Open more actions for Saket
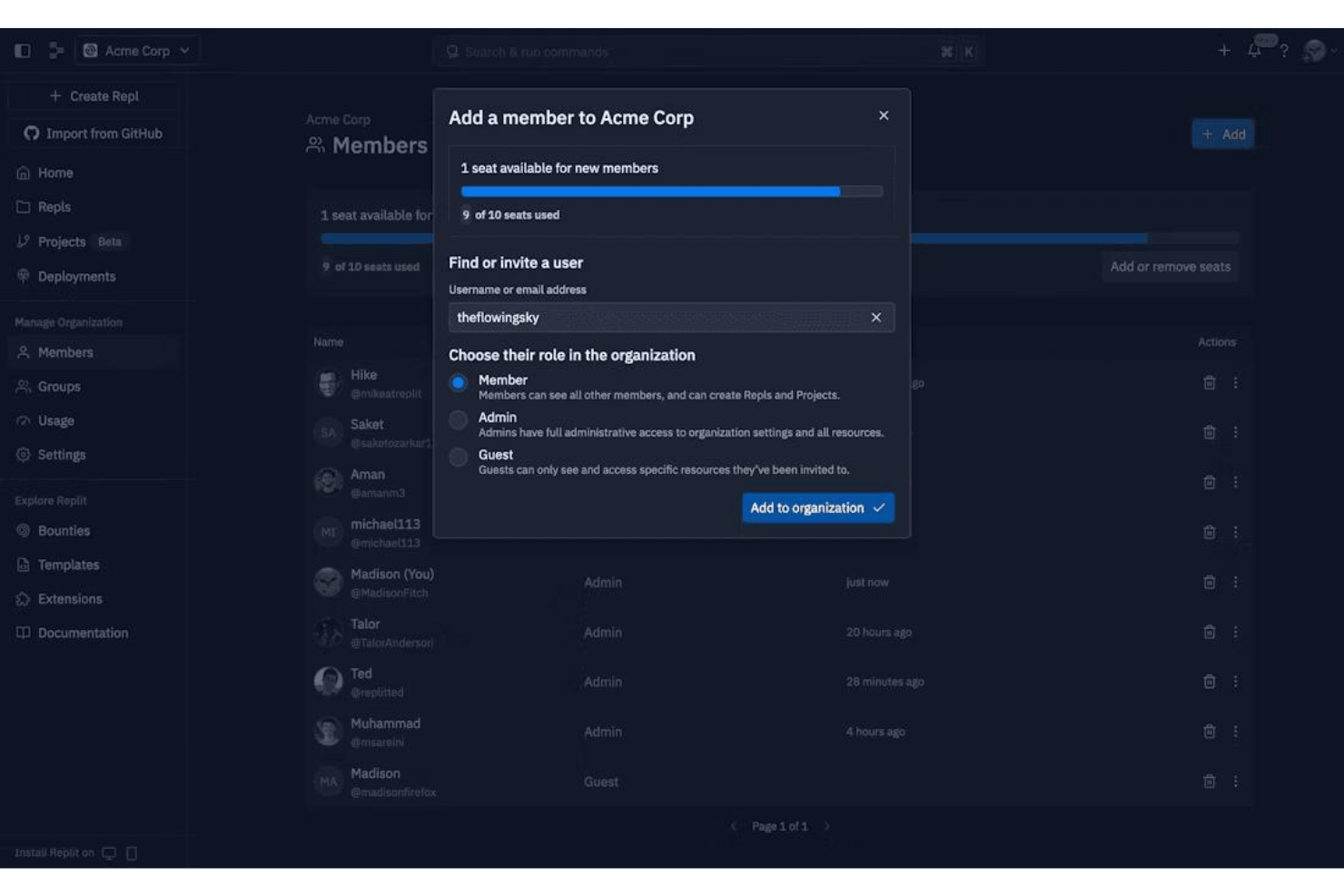The height and width of the screenshot is (896, 1344). 1236,432
